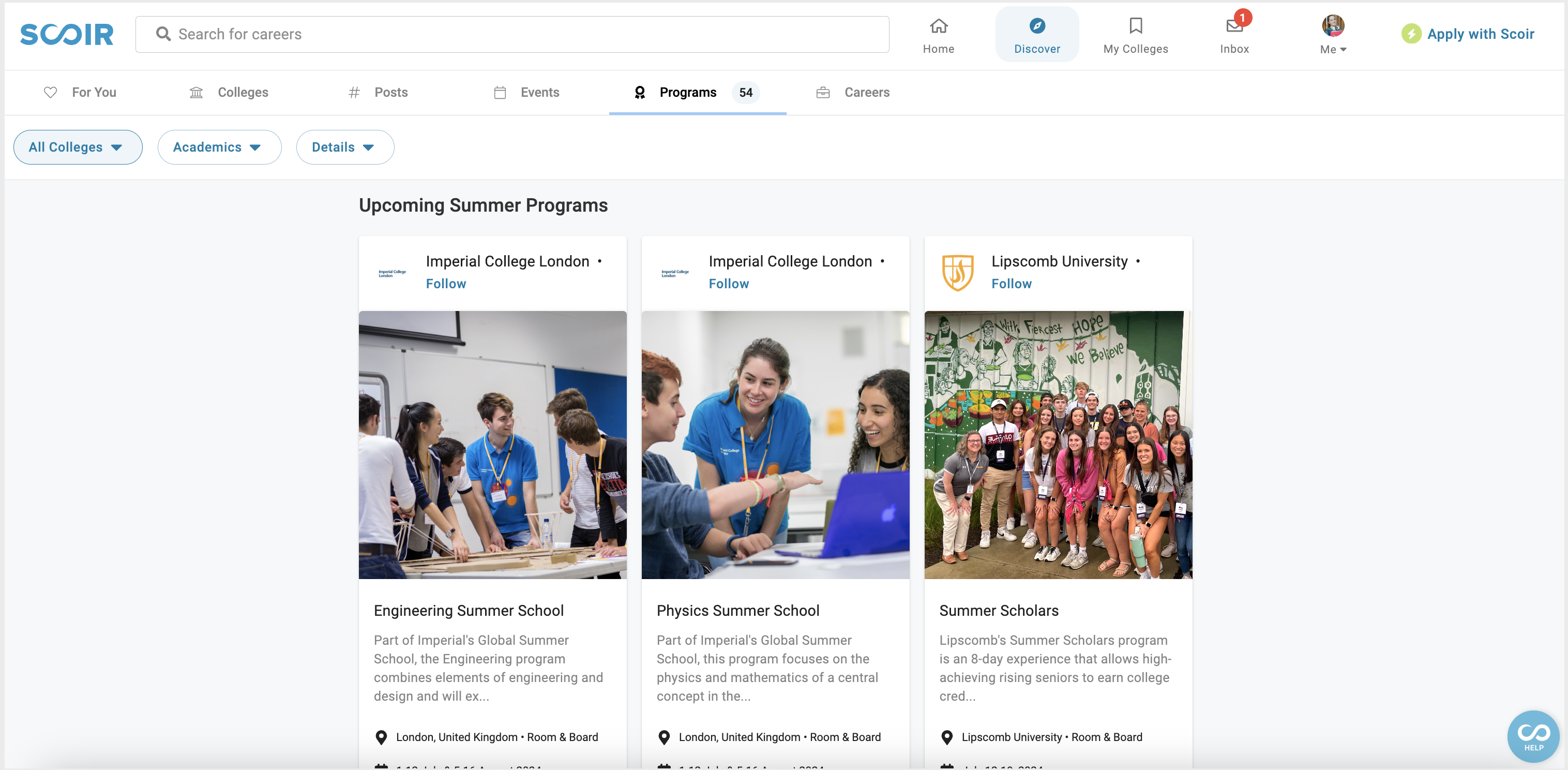The image size is (1568, 770).
Task: Open the Physics Summer School title
Action: click(x=738, y=611)
